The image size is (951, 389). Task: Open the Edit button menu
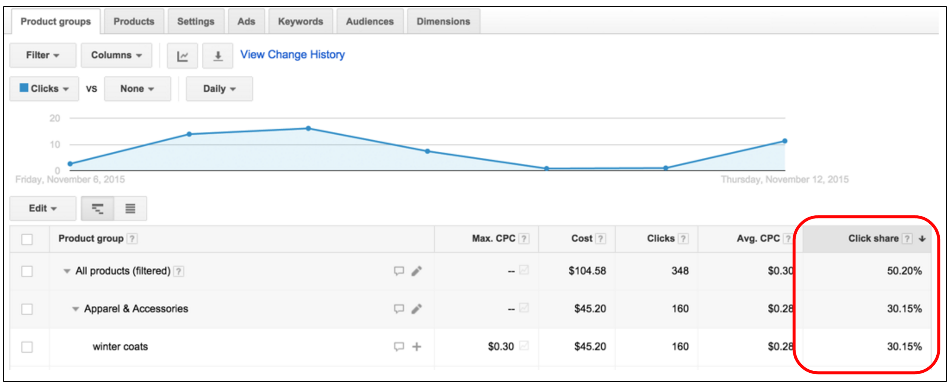(43, 208)
